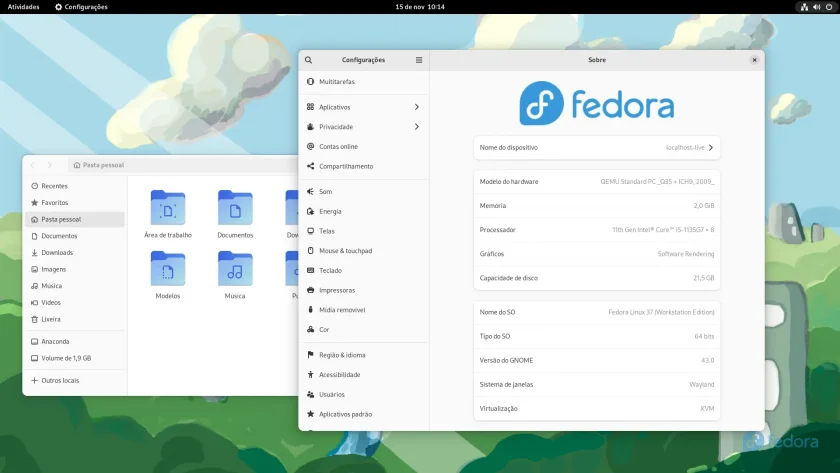Open Downloads in Files sidebar

(x=75, y=253)
